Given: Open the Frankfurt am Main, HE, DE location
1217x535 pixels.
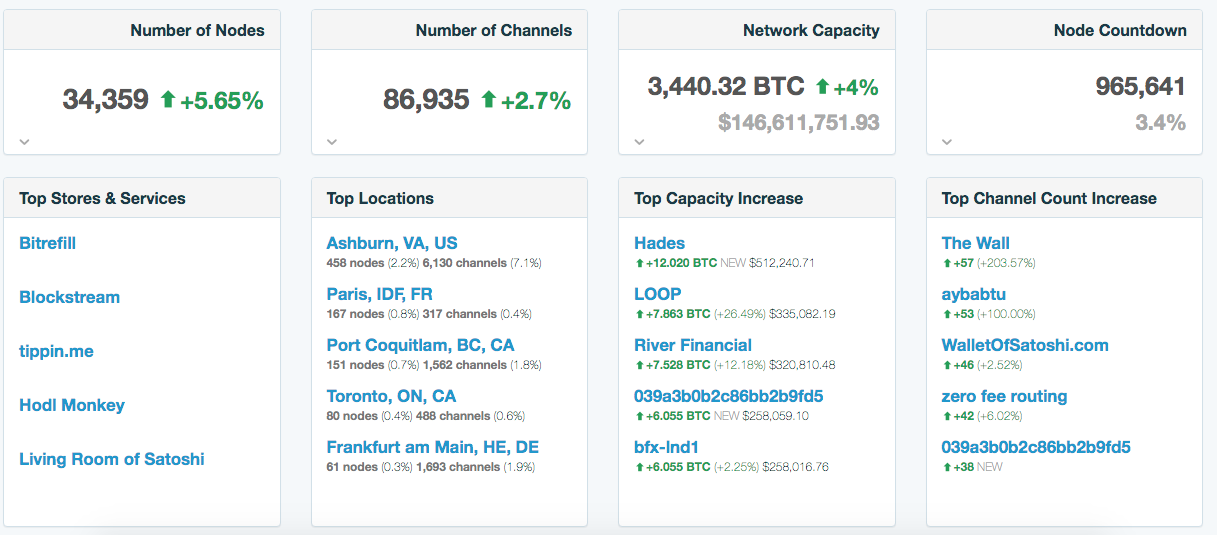Looking at the screenshot, I should (432, 447).
